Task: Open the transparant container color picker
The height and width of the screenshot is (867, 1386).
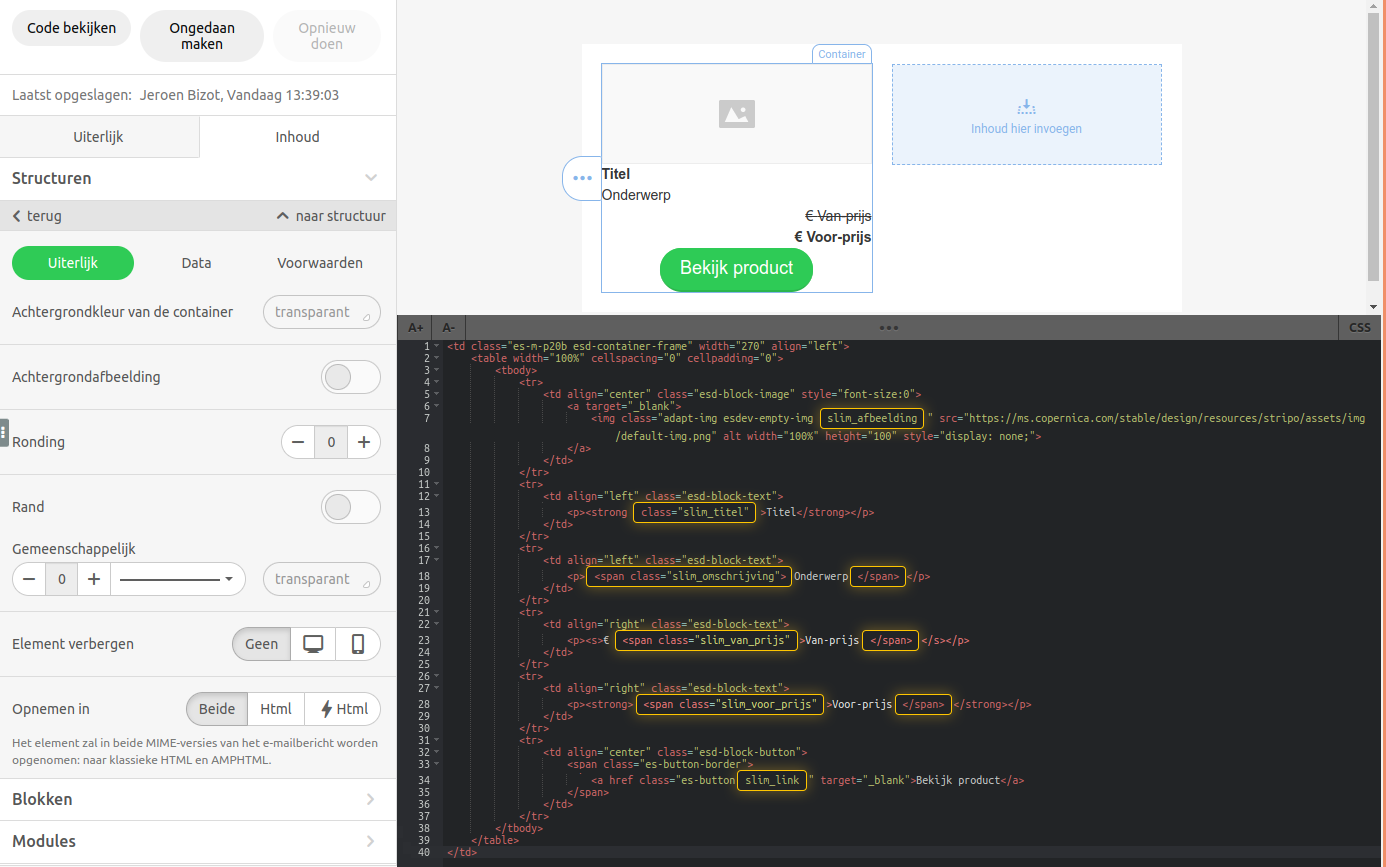Action: pos(322,312)
